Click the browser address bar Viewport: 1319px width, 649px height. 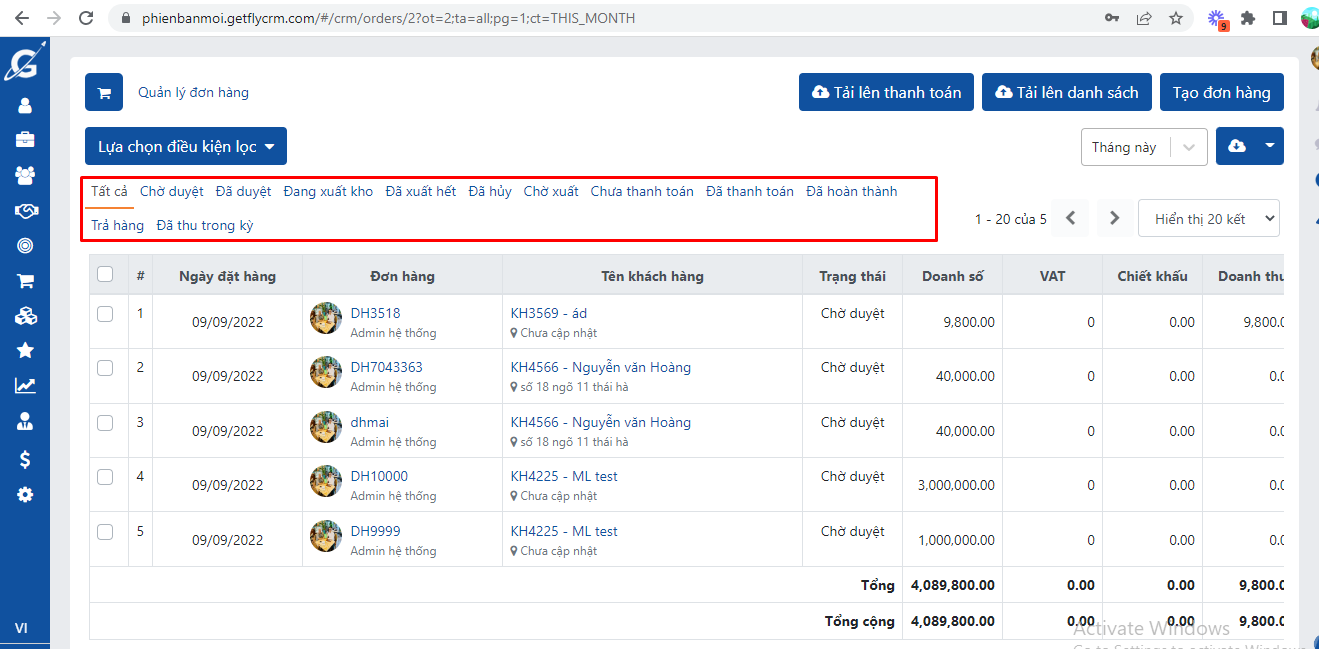(x=600, y=18)
